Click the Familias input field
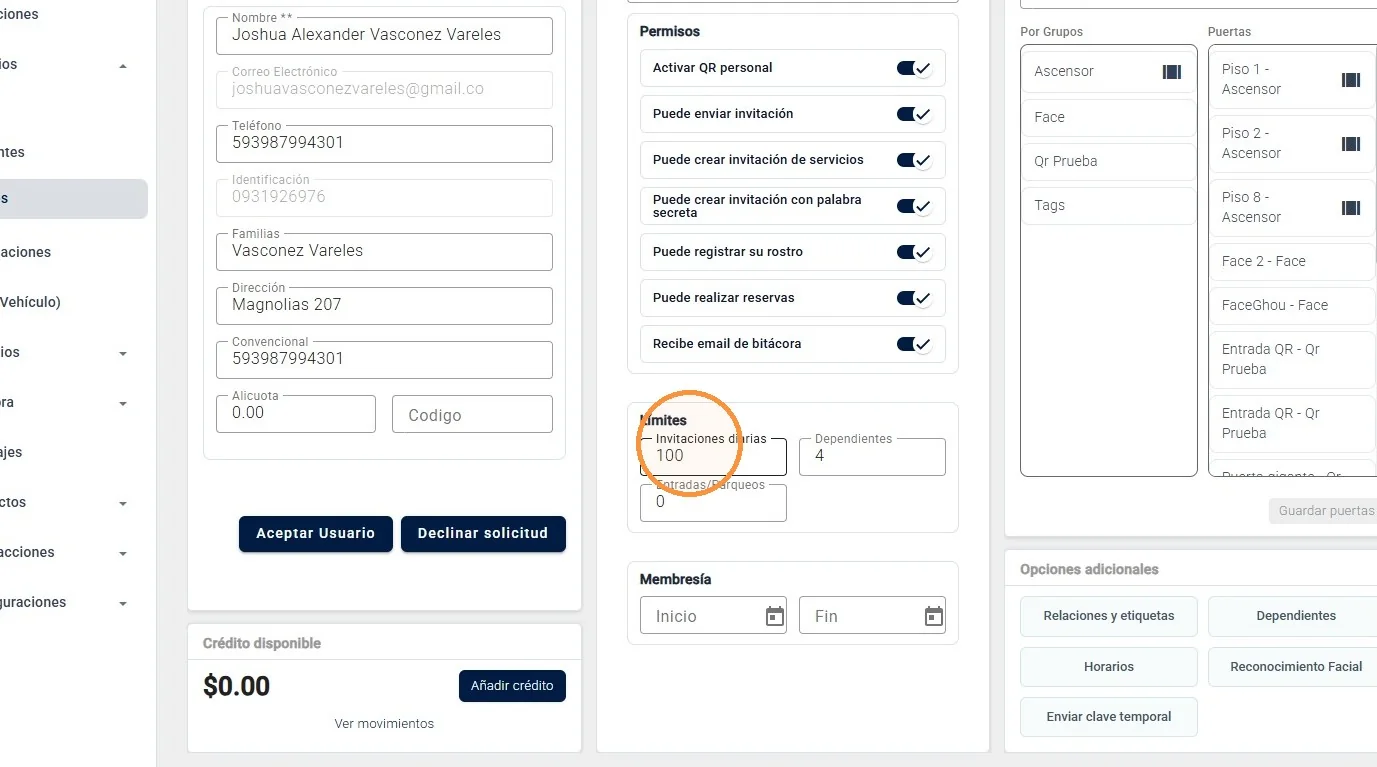The width and height of the screenshot is (1377, 767). [x=384, y=252]
